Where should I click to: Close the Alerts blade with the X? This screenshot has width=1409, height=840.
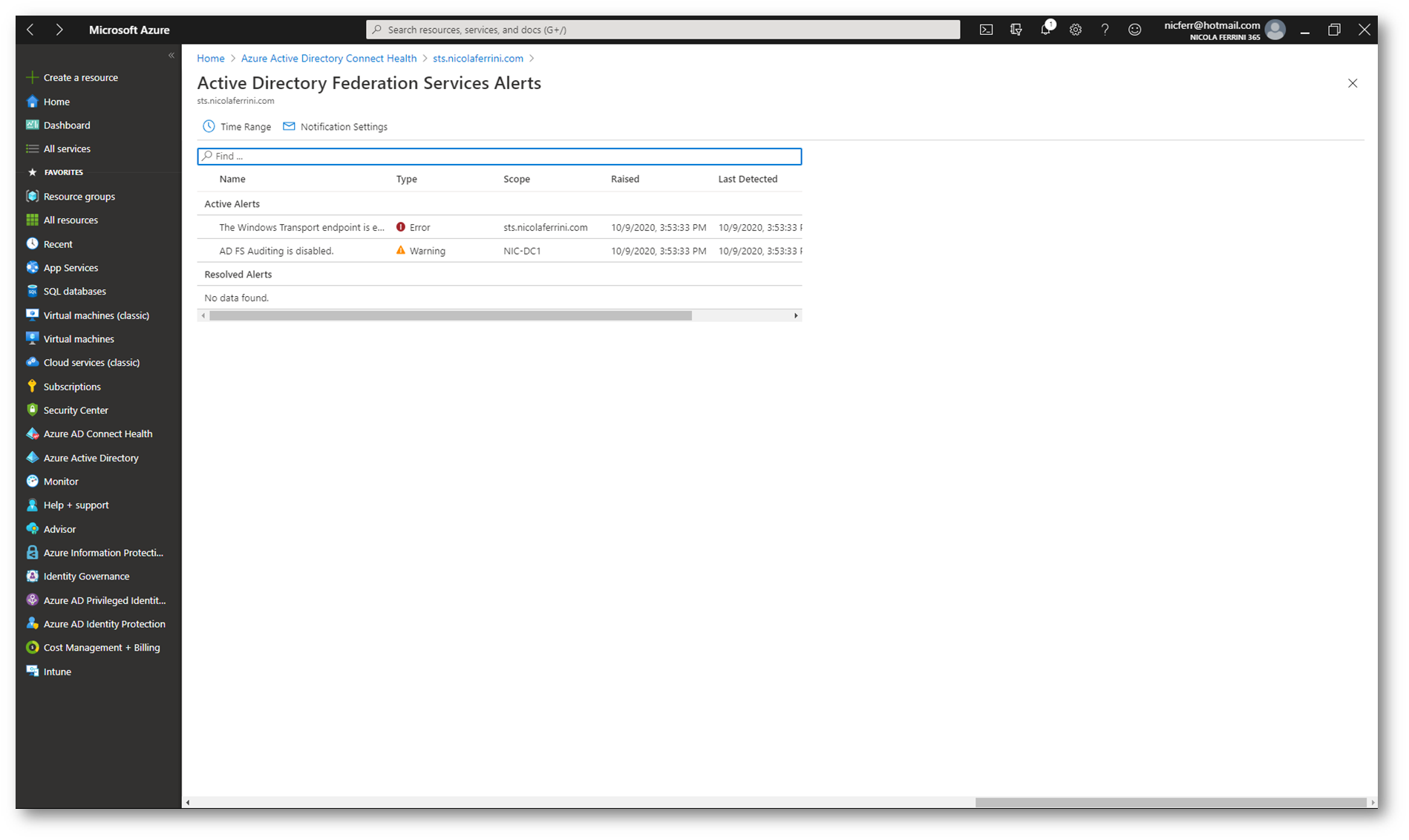coord(1353,83)
